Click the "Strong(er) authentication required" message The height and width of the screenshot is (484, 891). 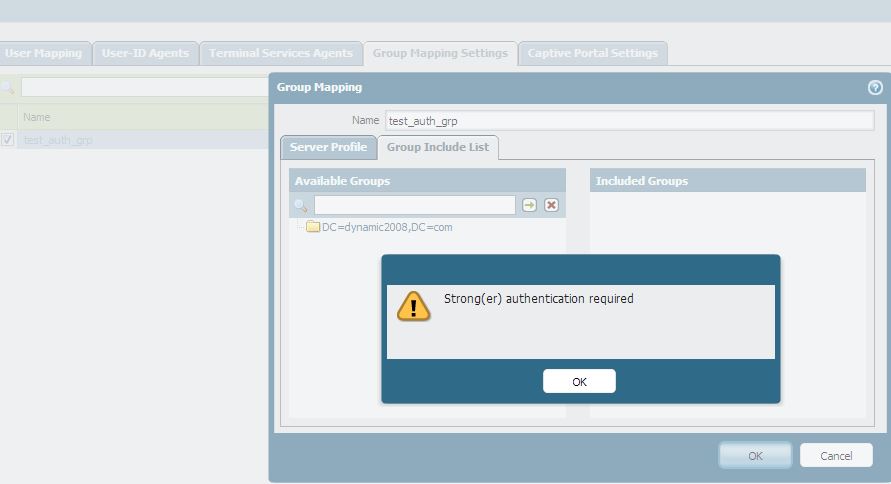tap(539, 299)
